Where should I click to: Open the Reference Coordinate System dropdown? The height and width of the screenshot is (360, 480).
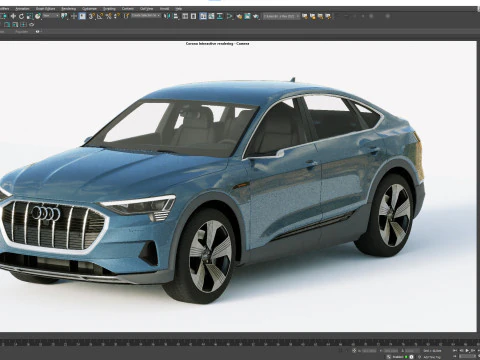pyautogui.click(x=51, y=16)
